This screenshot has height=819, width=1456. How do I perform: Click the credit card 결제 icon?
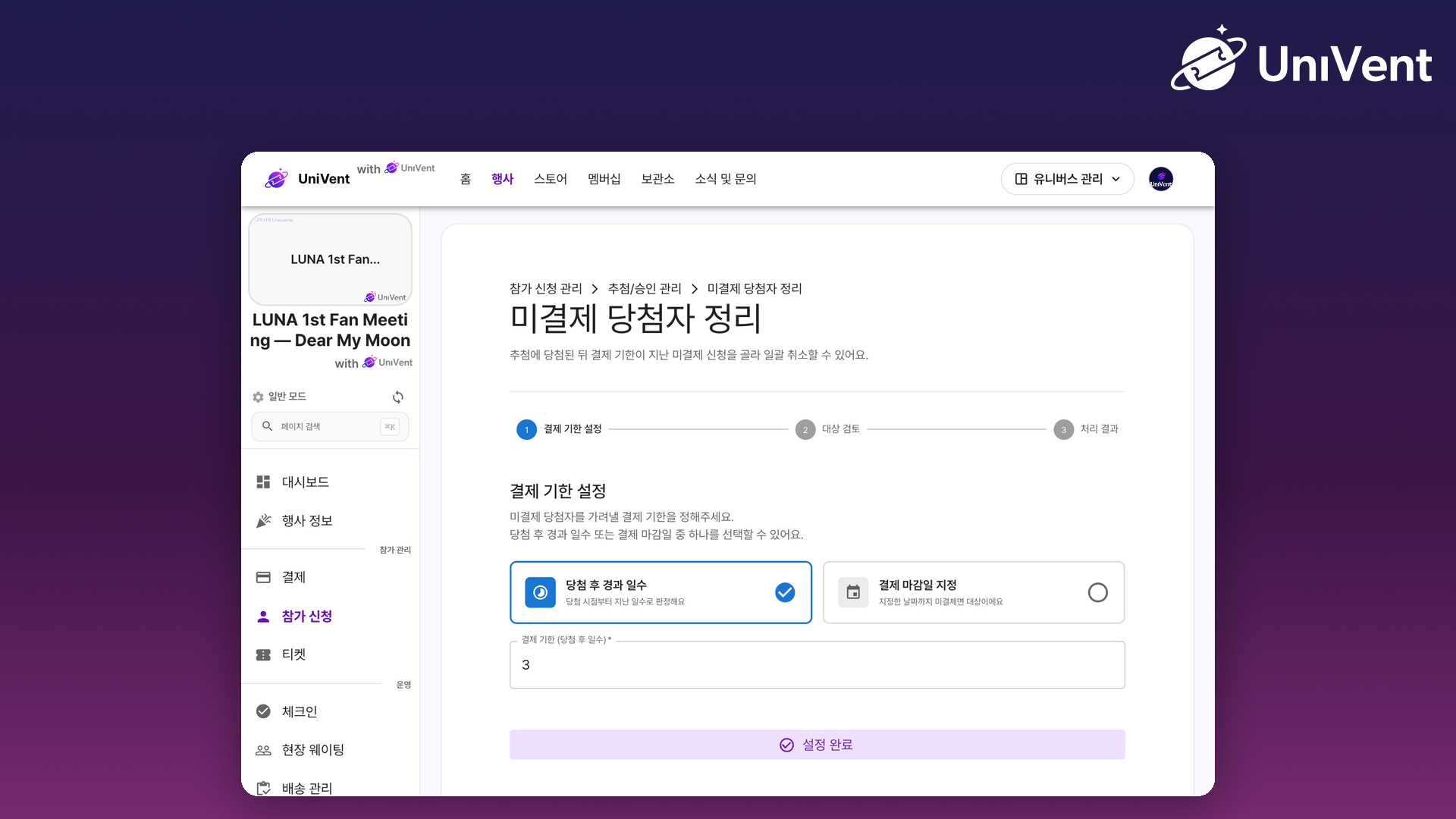pyautogui.click(x=263, y=578)
